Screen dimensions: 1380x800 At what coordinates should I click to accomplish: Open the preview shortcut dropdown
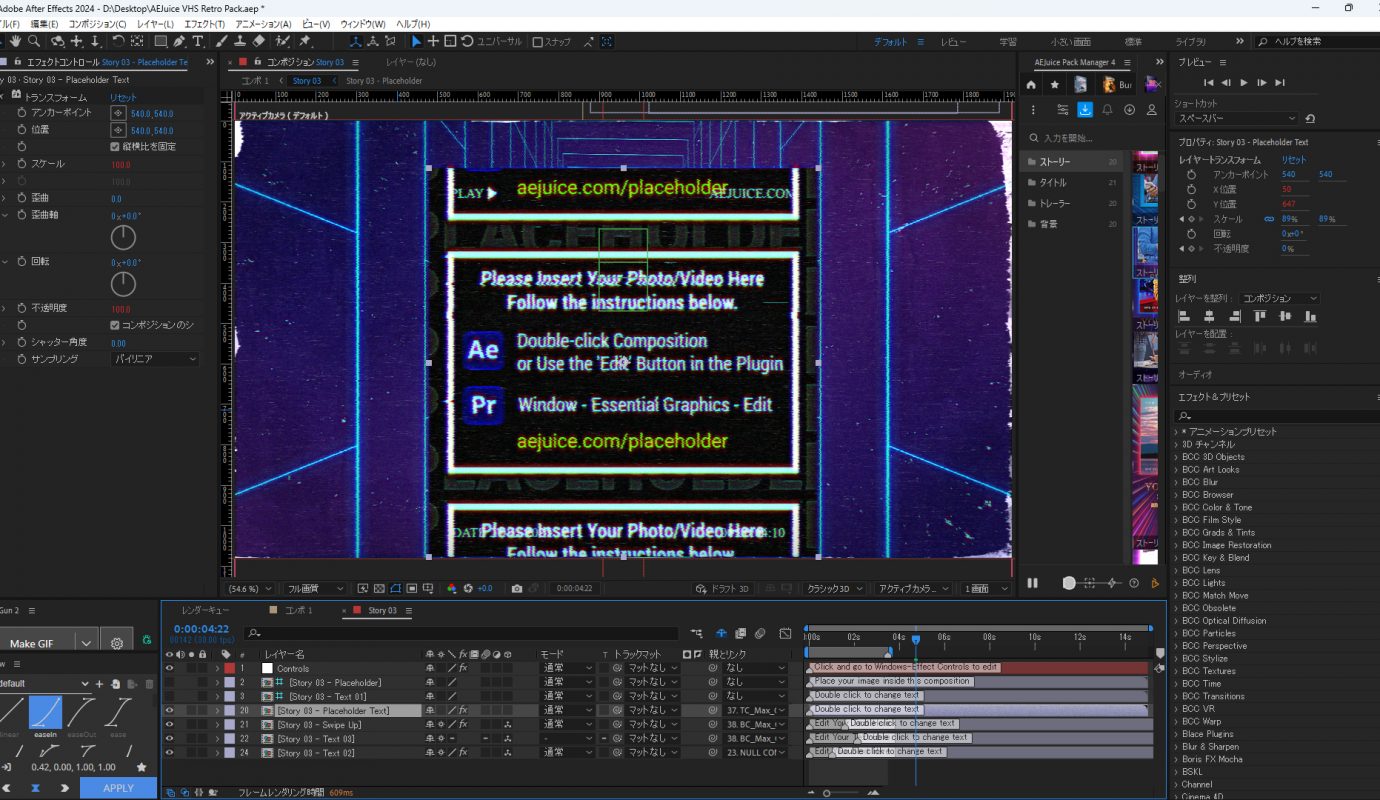(x=1236, y=118)
